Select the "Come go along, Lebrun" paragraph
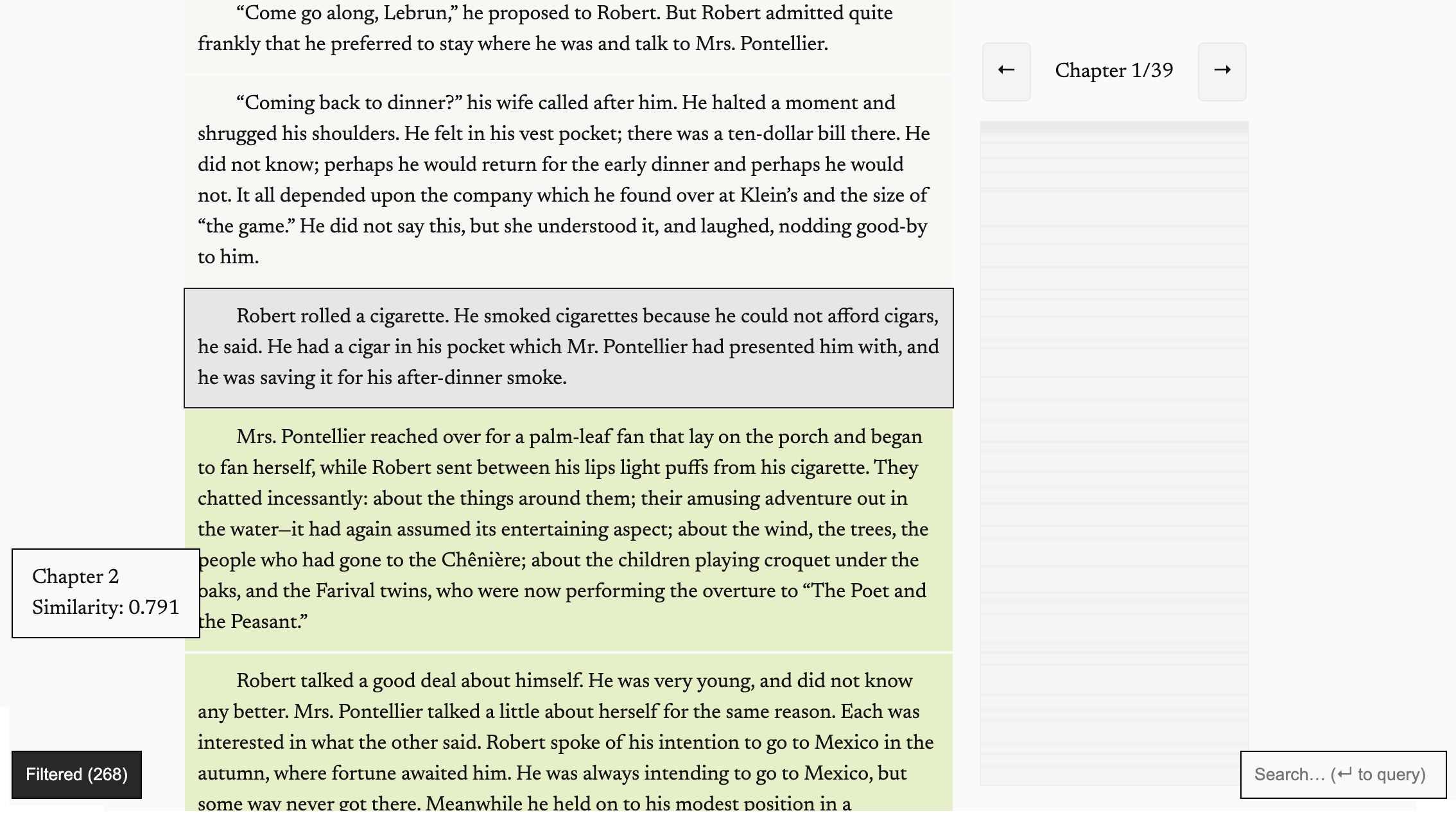Image resolution: width=1456 pixels, height=813 pixels. coord(569,35)
